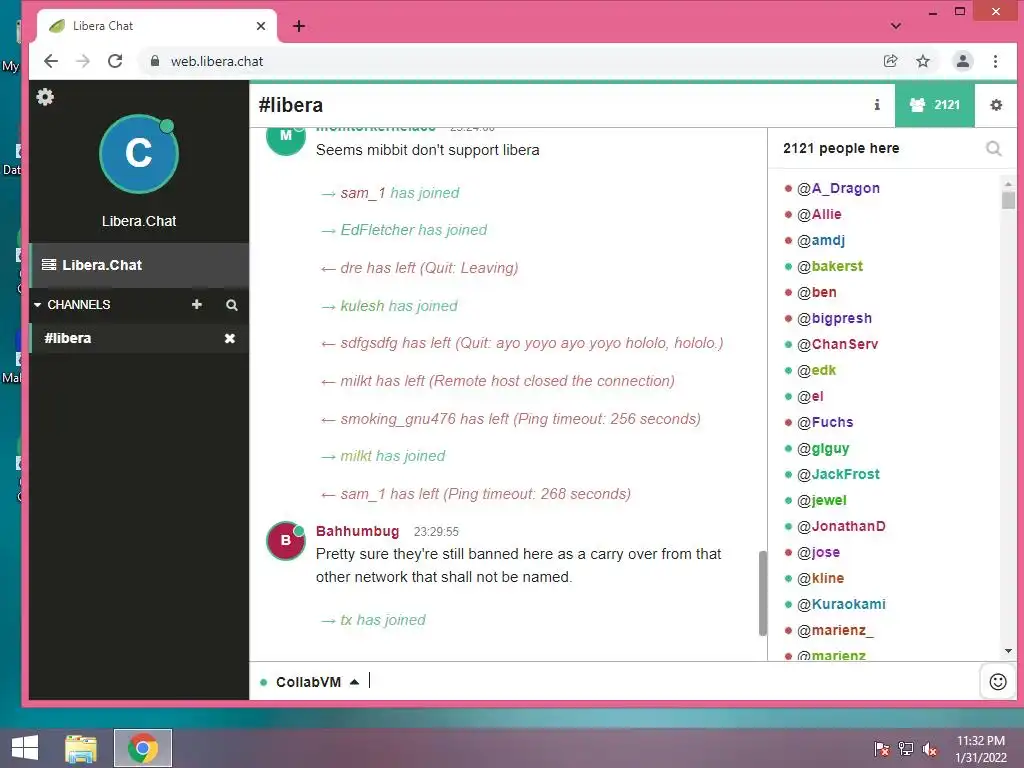Go back with the browser back arrow
The width and height of the screenshot is (1024, 768).
pos(51,61)
